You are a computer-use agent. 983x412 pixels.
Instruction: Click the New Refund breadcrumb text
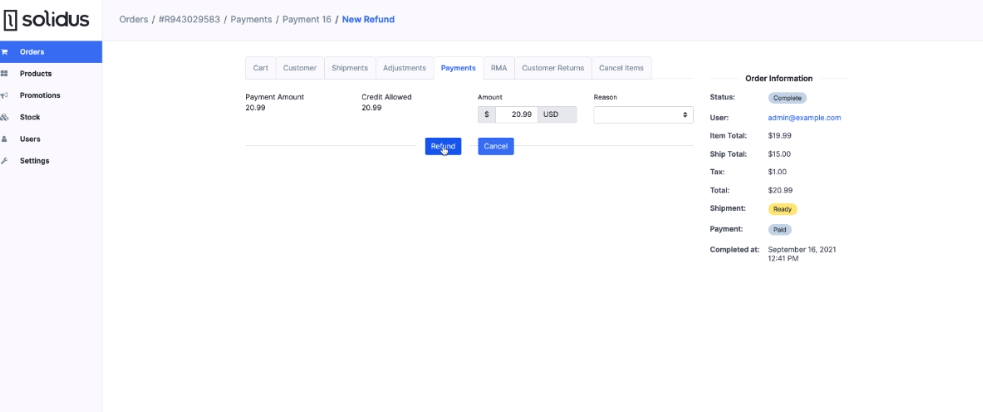click(x=368, y=19)
